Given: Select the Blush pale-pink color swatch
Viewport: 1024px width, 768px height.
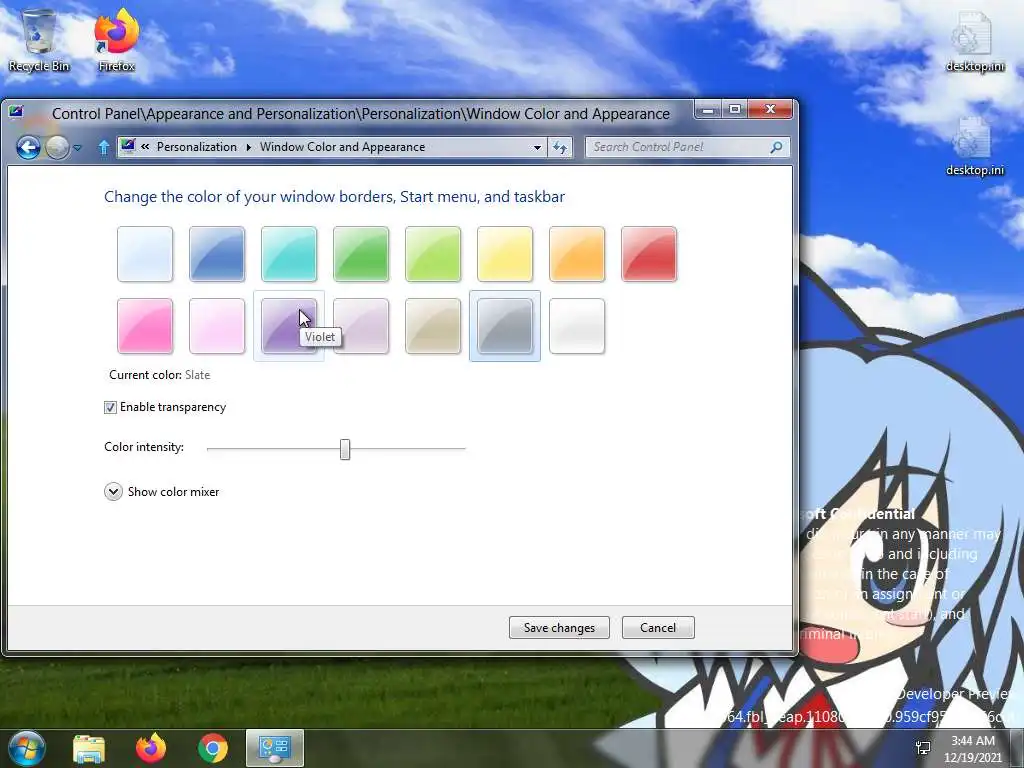Looking at the screenshot, I should [x=217, y=326].
